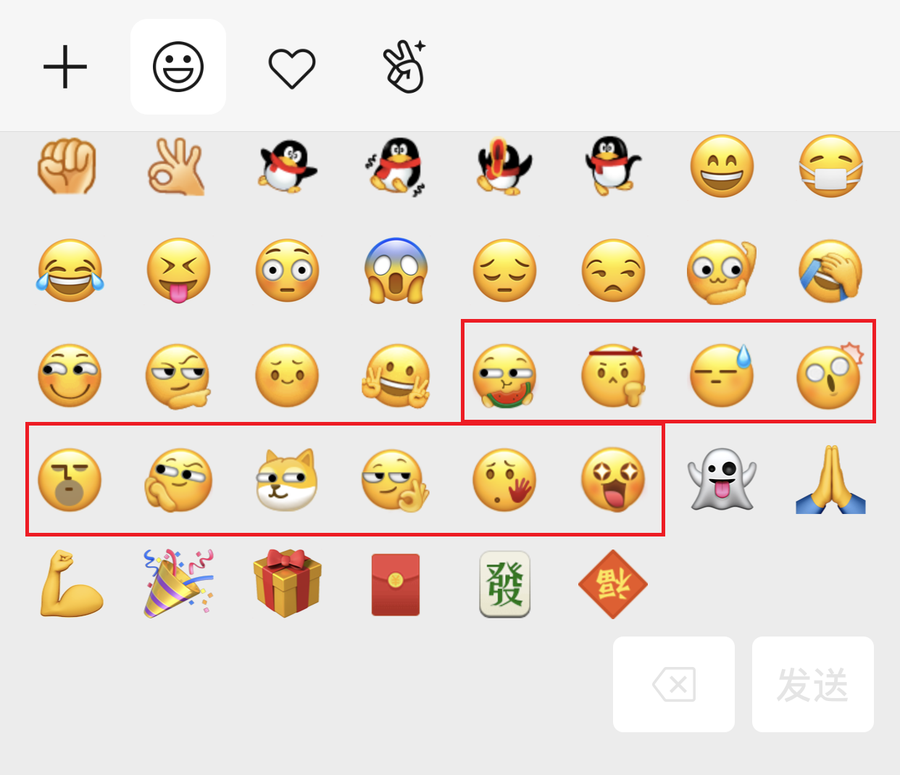
Task: Pick the Shiba doge emoji
Action: pyautogui.click(x=286, y=480)
